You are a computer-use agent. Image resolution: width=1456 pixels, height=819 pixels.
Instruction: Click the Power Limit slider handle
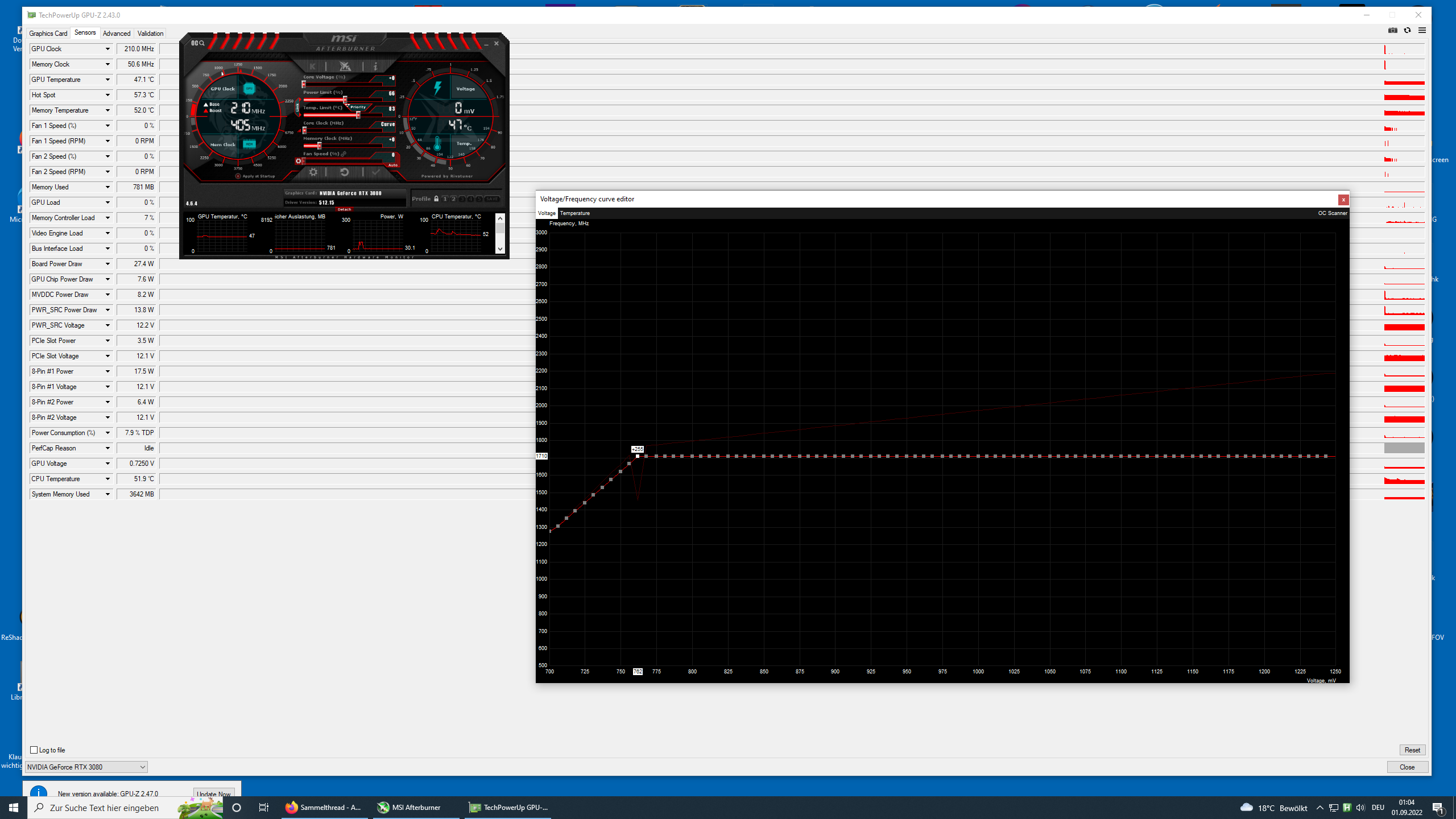coord(345,100)
